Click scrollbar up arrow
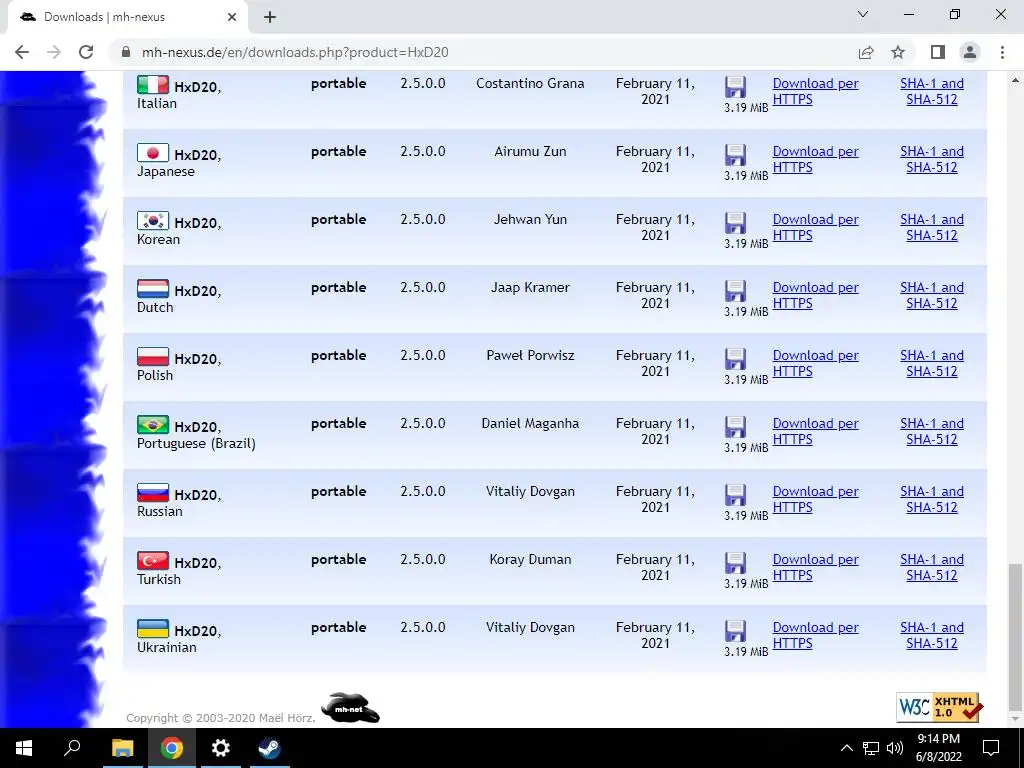The height and width of the screenshot is (768, 1024). tap(1015, 80)
